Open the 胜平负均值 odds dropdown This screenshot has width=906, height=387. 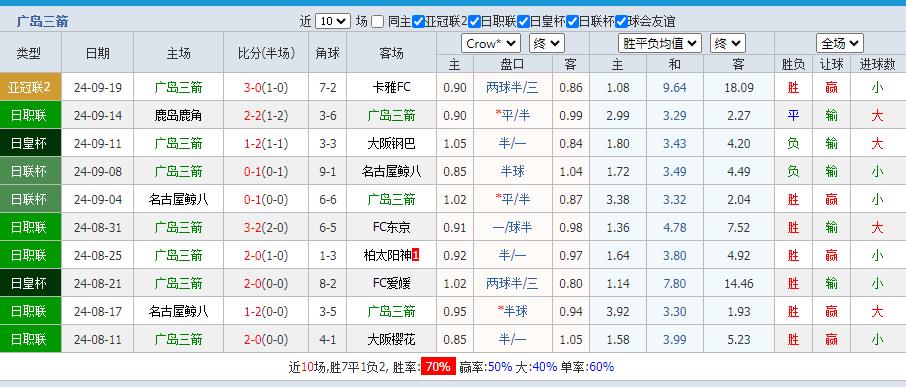[x=660, y=43]
